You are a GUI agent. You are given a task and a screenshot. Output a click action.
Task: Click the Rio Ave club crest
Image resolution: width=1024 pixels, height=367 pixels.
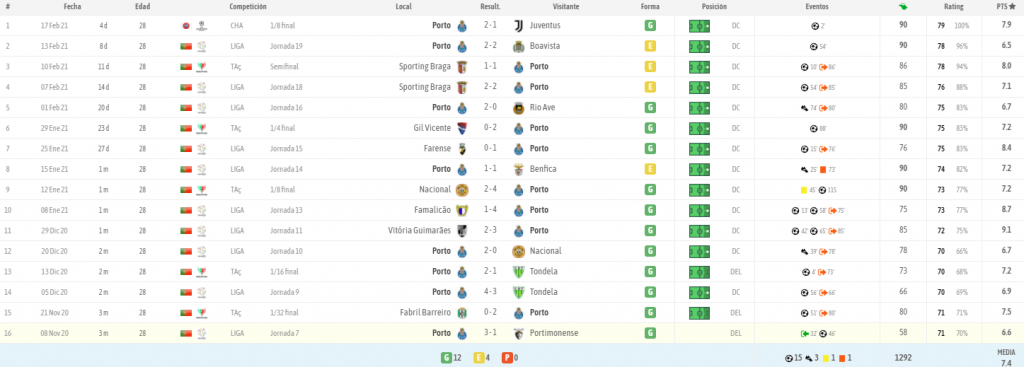(519, 108)
